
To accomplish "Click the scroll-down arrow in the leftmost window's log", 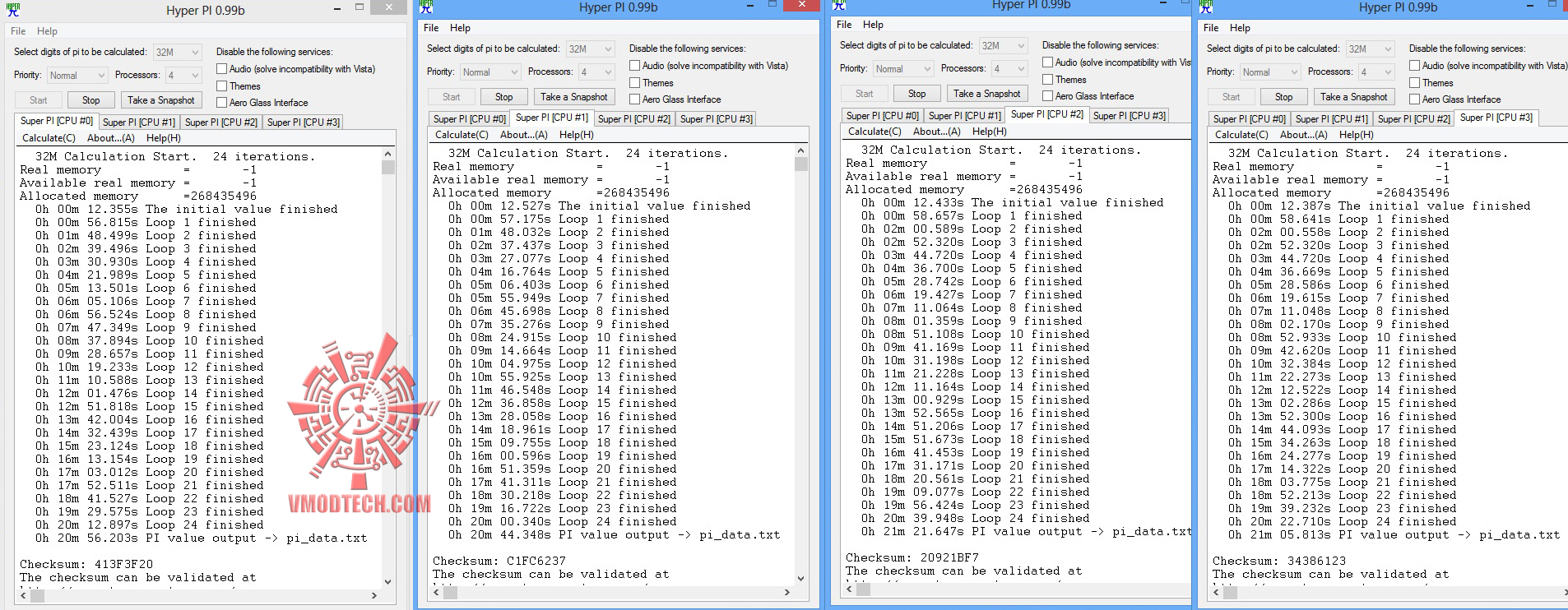I will coord(388,581).
